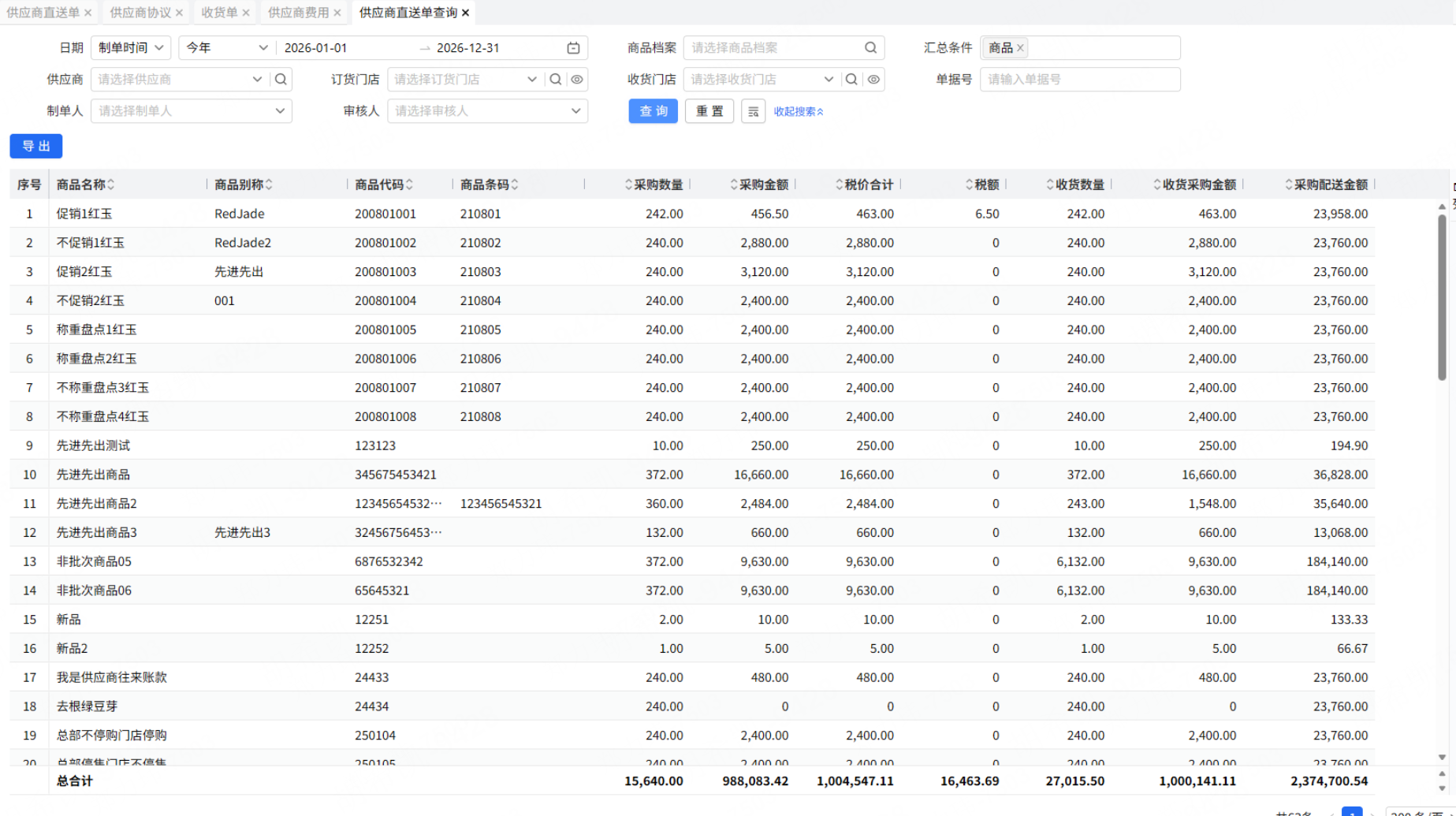Sort by 采购配送金额 column sort icon
The width and height of the screenshot is (1456, 816).
[1289, 184]
